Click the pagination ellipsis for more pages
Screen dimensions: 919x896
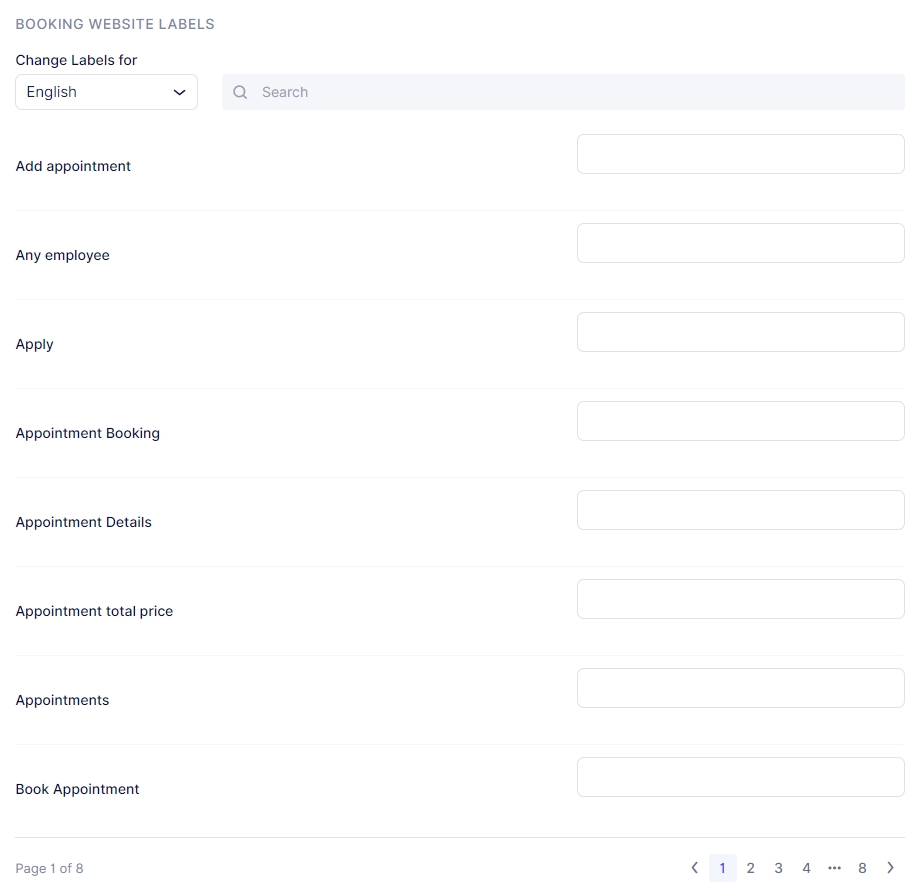[834, 868]
